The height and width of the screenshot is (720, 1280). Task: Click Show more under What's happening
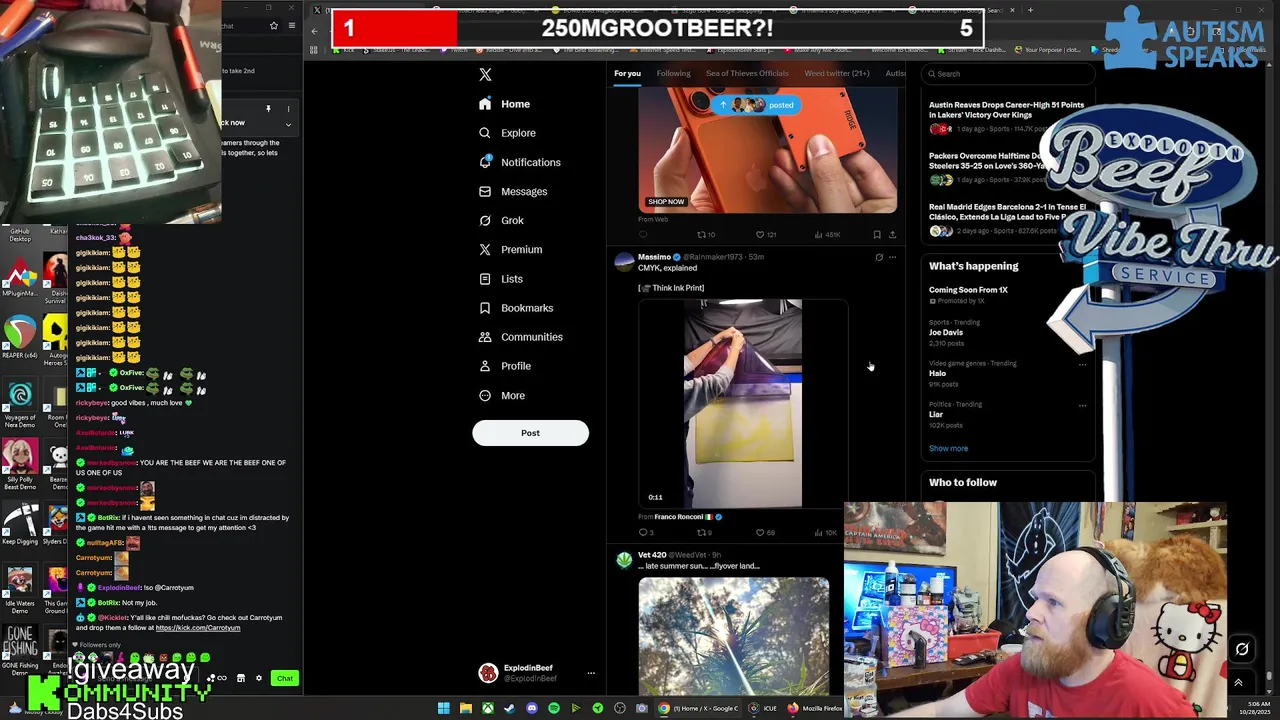(x=948, y=448)
